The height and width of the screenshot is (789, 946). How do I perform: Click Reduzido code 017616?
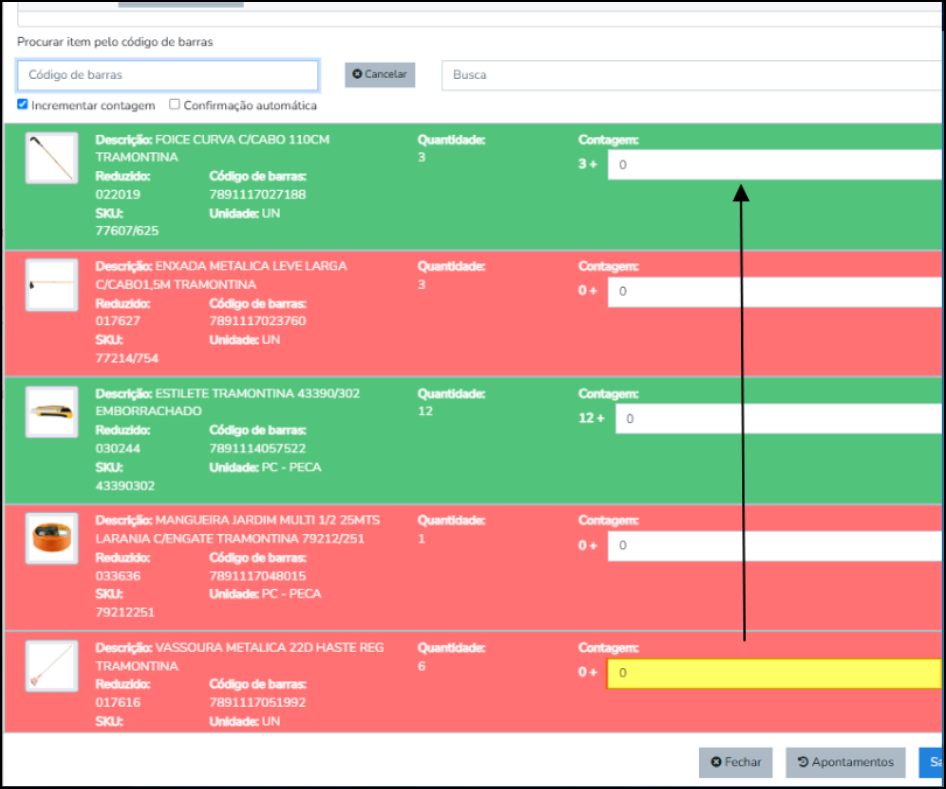click(118, 702)
